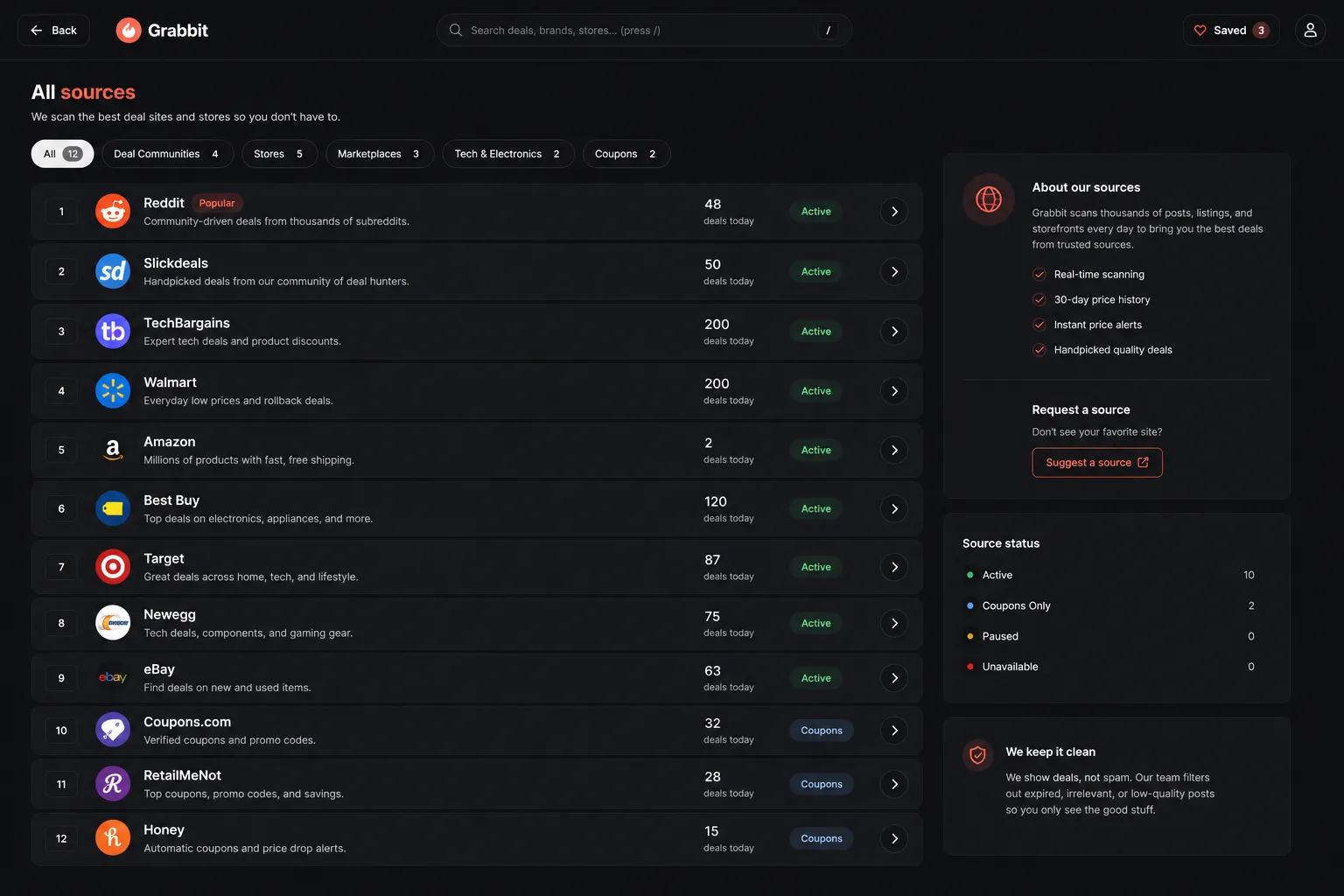This screenshot has height=896, width=1344.
Task: Click the Newegg logo icon
Action: tap(113, 623)
